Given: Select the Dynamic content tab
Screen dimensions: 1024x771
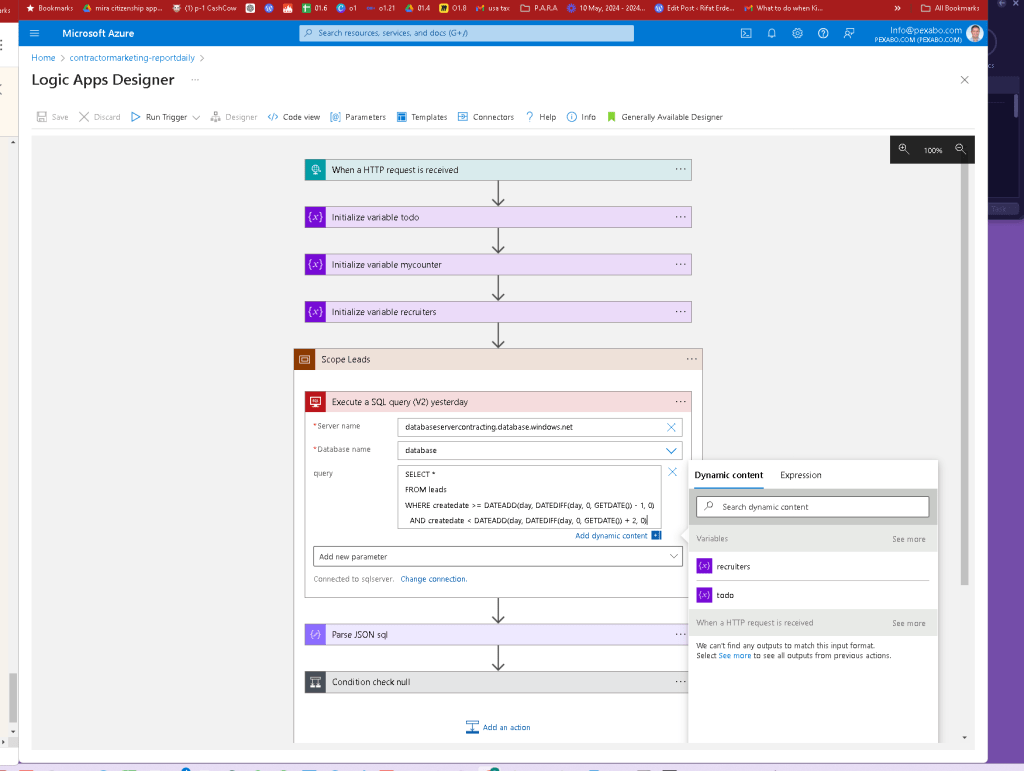Looking at the screenshot, I should [728, 475].
